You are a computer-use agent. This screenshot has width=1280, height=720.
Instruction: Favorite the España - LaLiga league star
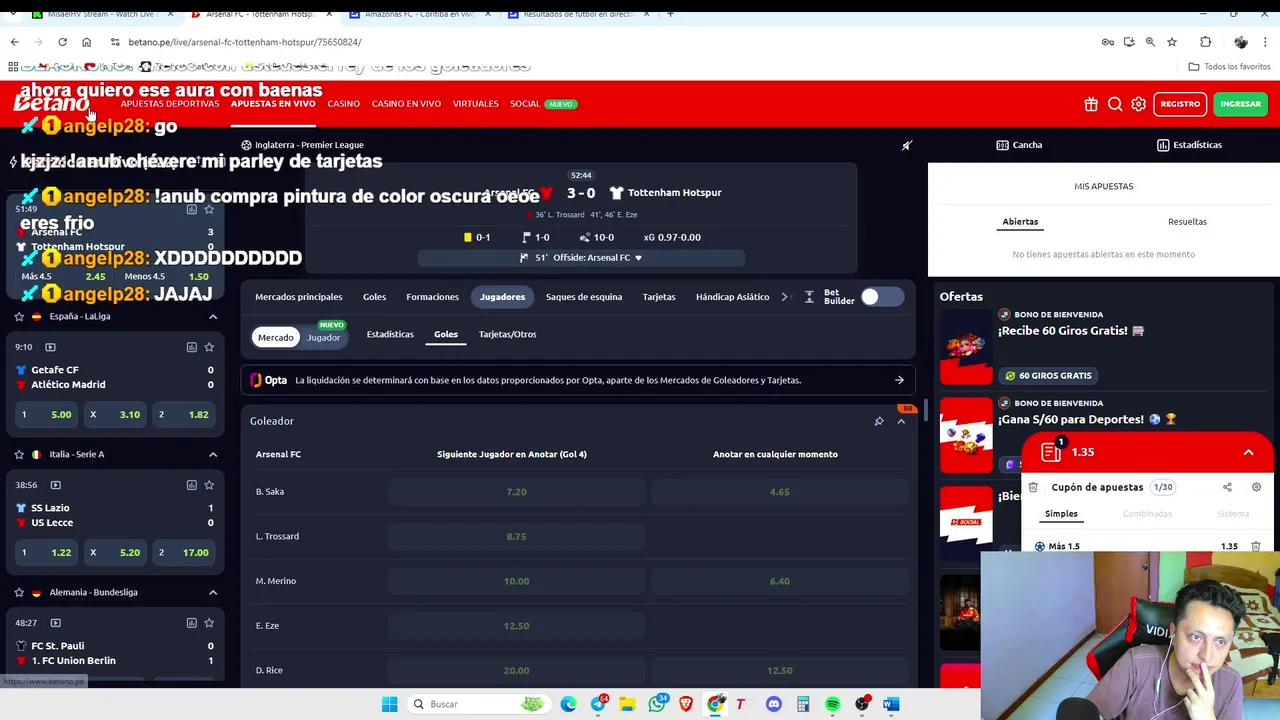[x=19, y=316]
